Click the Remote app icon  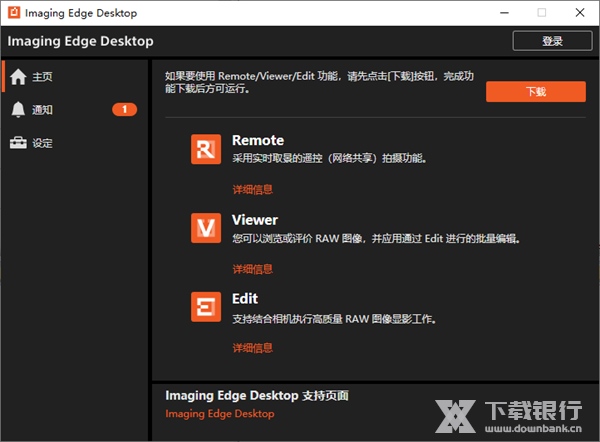tap(206, 149)
